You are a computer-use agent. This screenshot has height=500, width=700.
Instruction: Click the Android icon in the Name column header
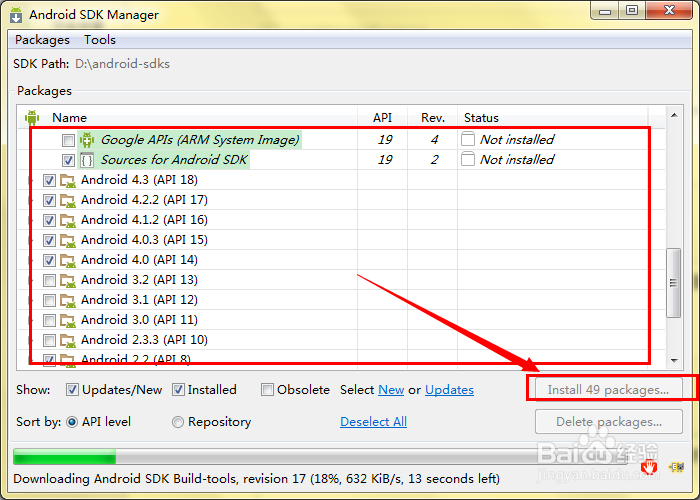pos(32,118)
